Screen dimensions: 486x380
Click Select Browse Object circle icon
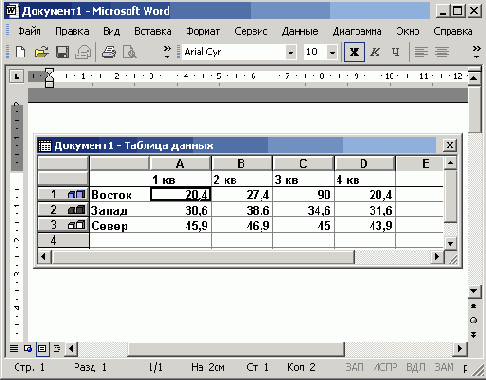tap(473, 320)
